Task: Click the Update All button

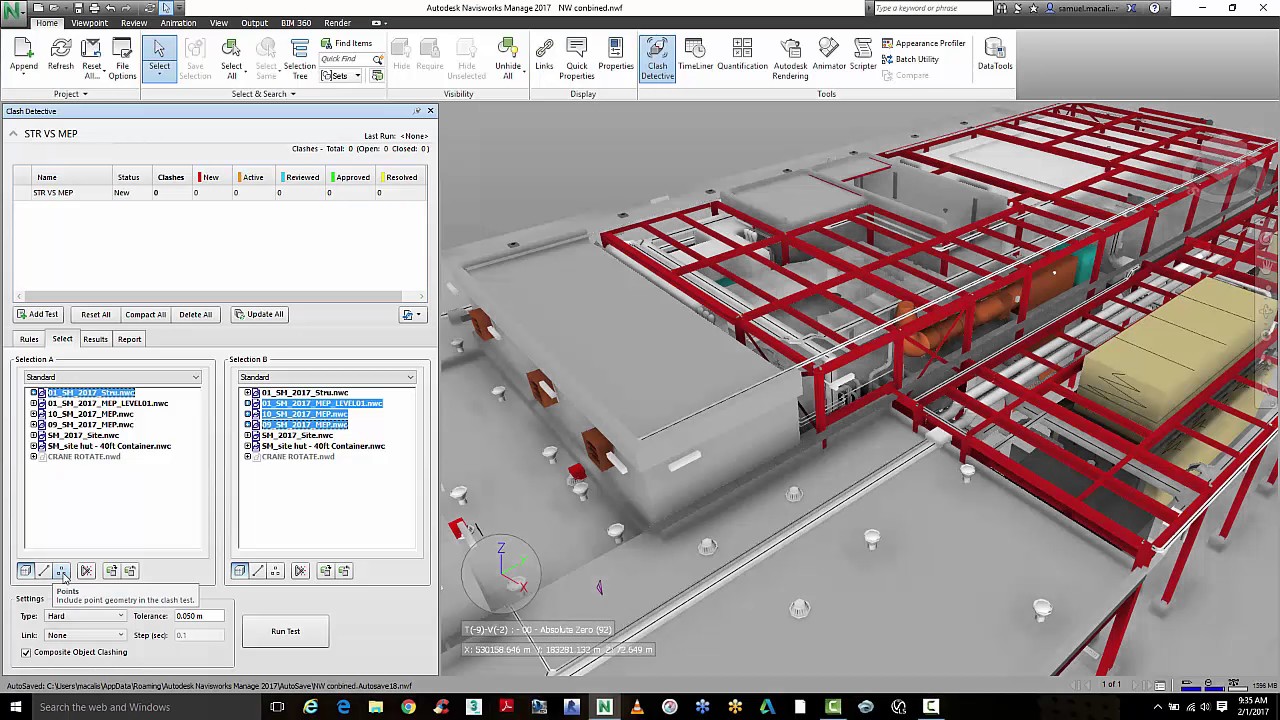Action: pyautogui.click(x=260, y=314)
